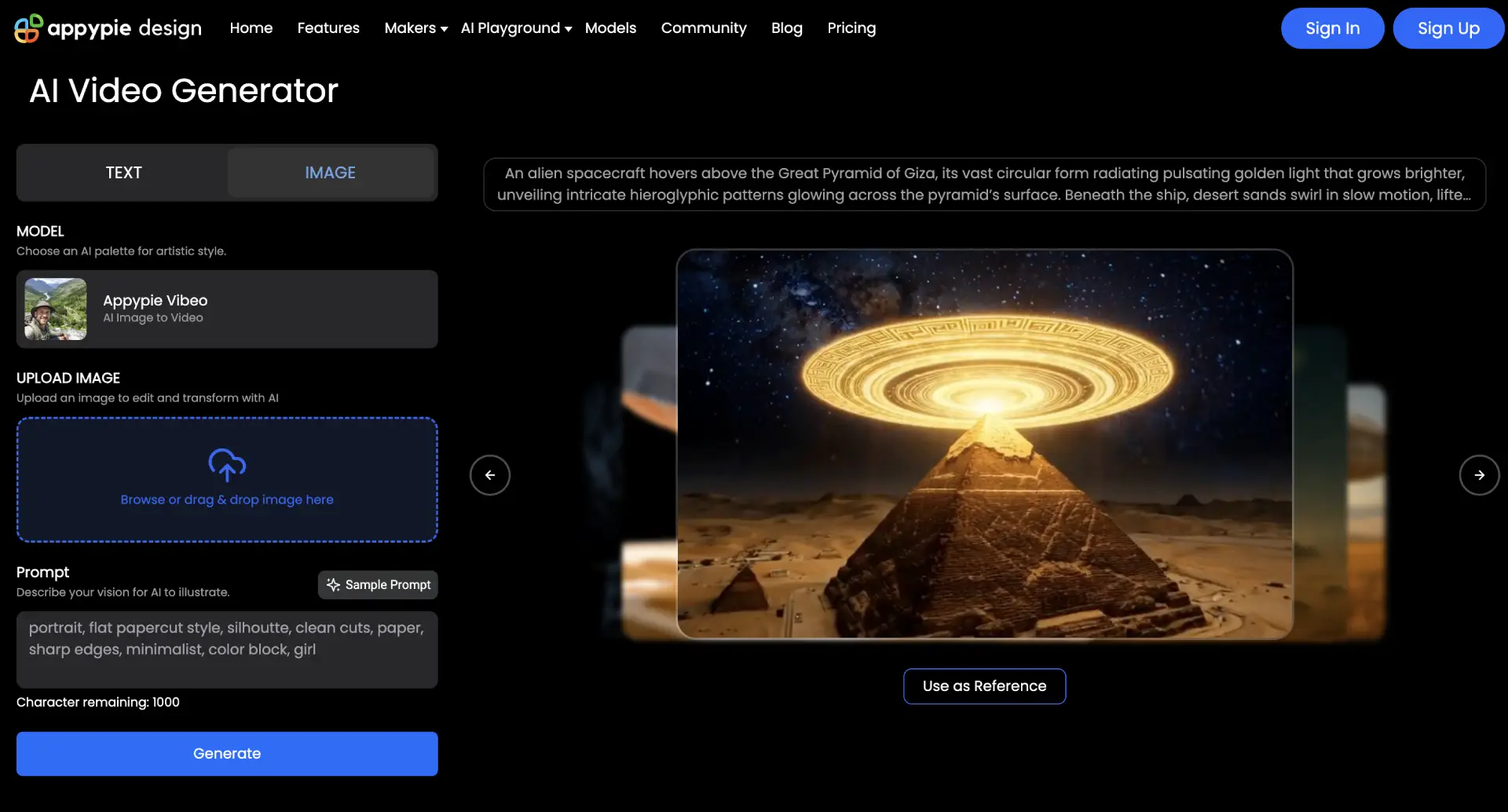Navigate to the Community section

[704, 27]
